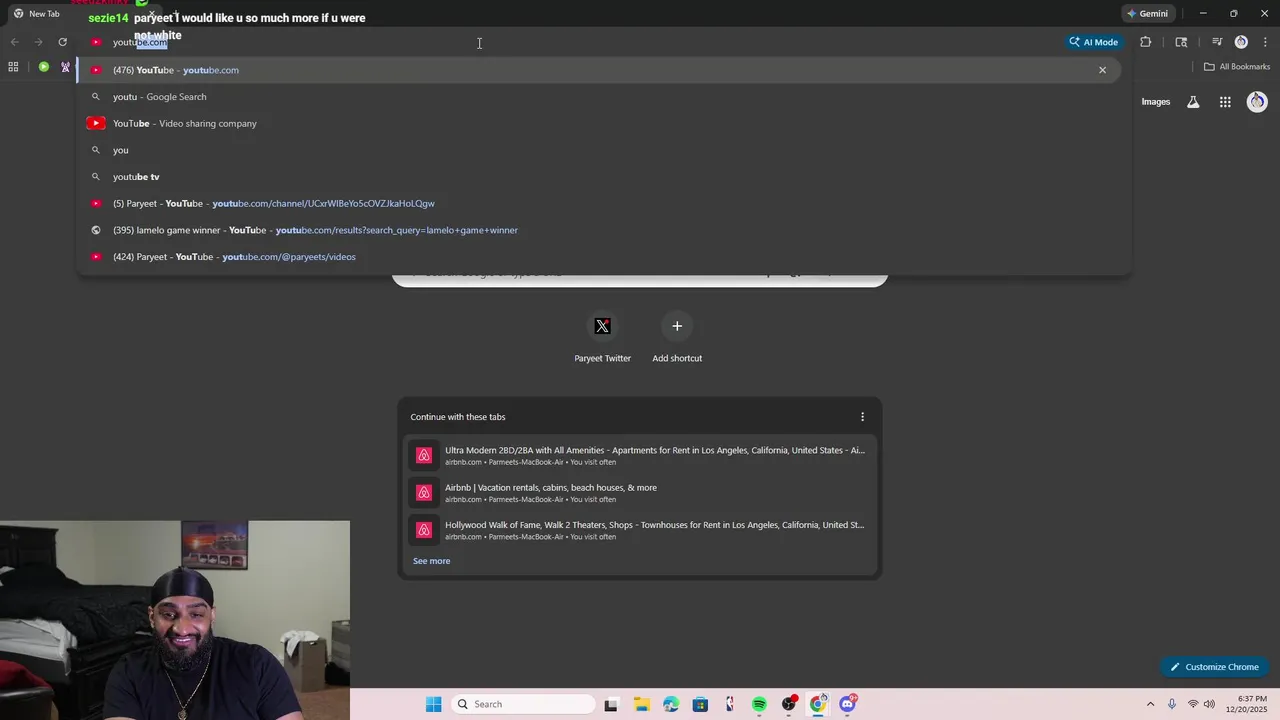1280x720 pixels.
Task: Remove the highlighted YouTube suggestion with X
Action: pyautogui.click(x=1102, y=70)
